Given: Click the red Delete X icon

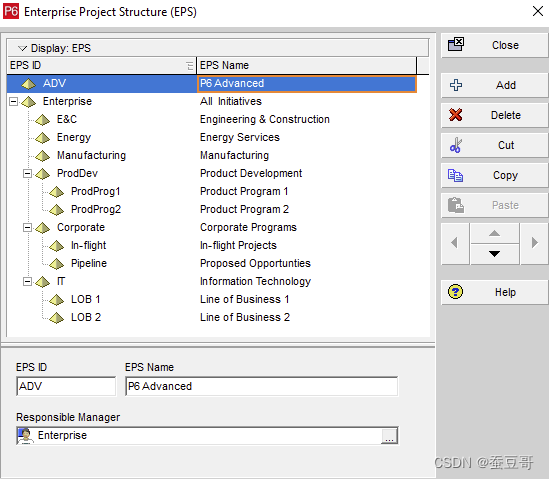Looking at the screenshot, I should point(456,115).
